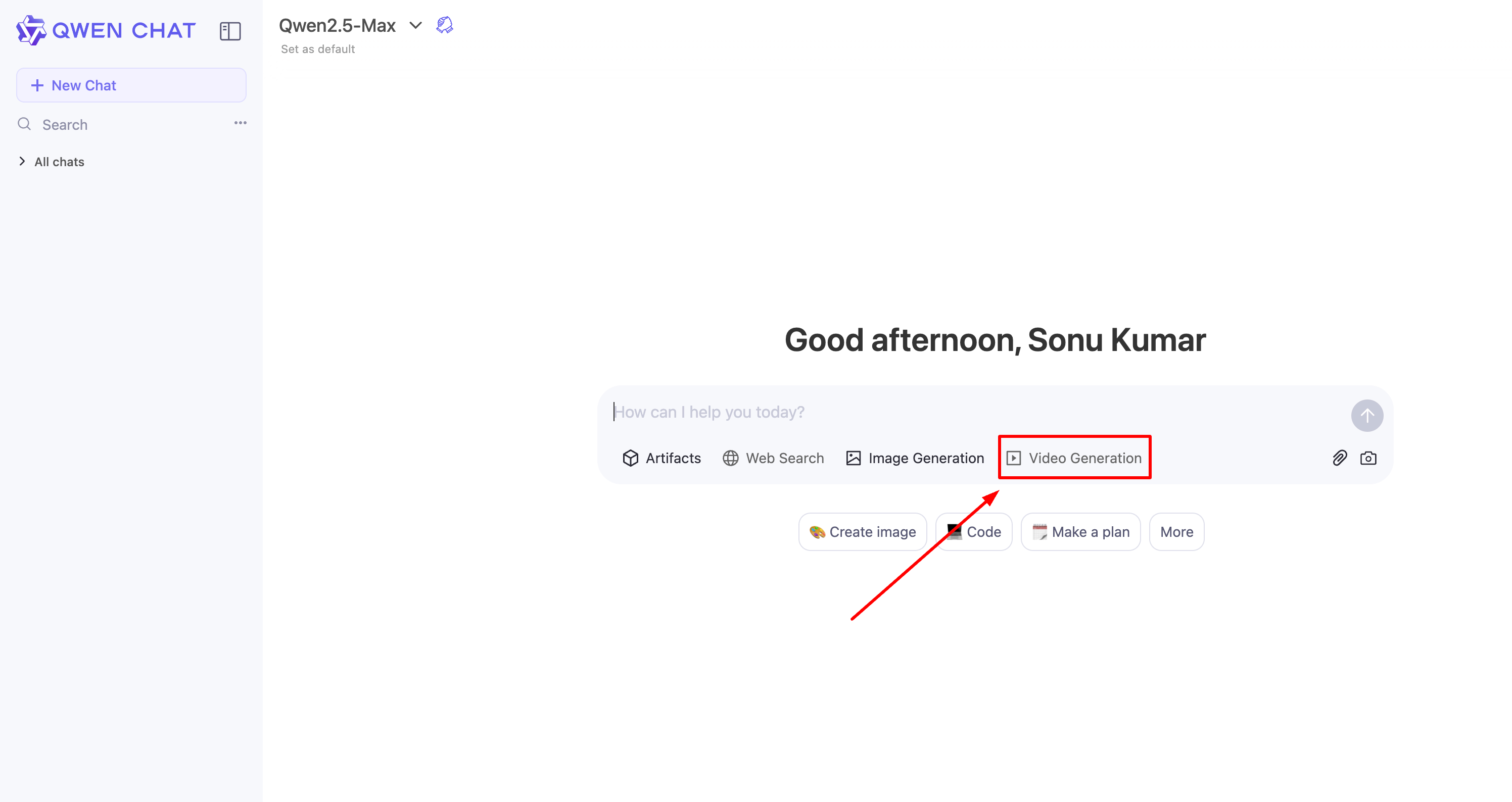The width and height of the screenshot is (1512, 802).
Task: Click the magnifier icon in sidebar search
Action: coord(24,124)
